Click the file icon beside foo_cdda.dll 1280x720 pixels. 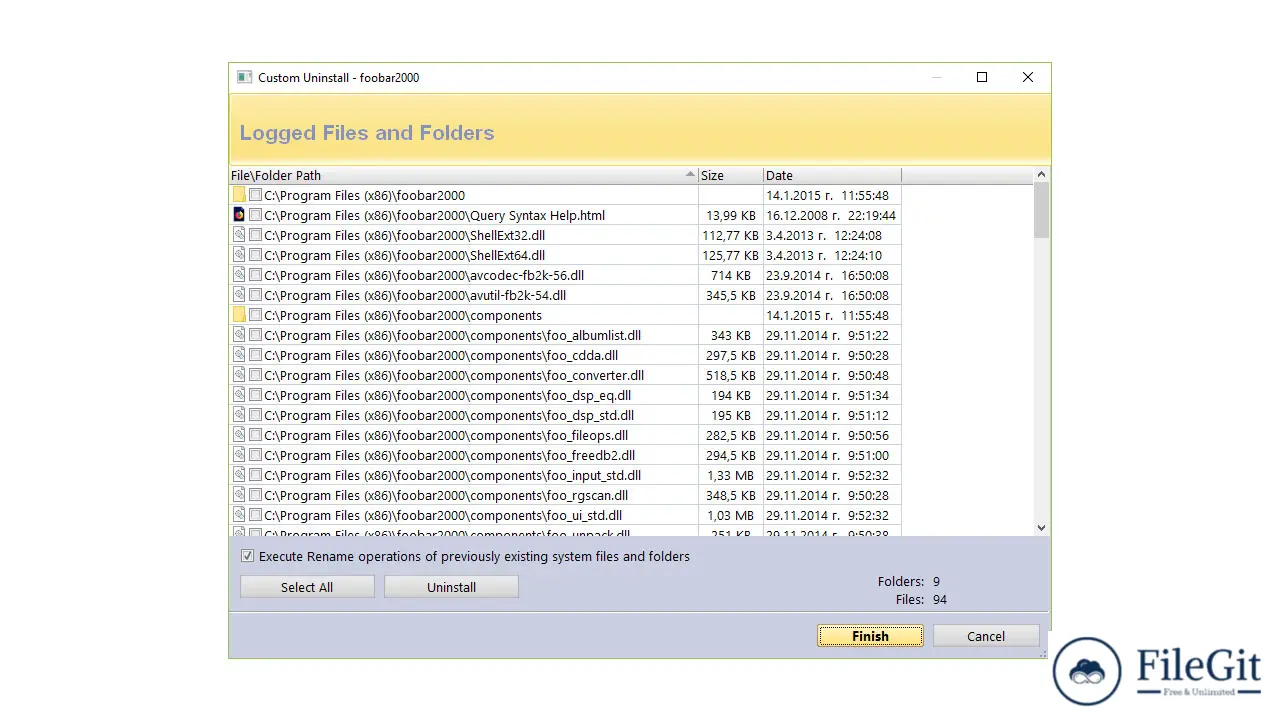[x=239, y=355]
